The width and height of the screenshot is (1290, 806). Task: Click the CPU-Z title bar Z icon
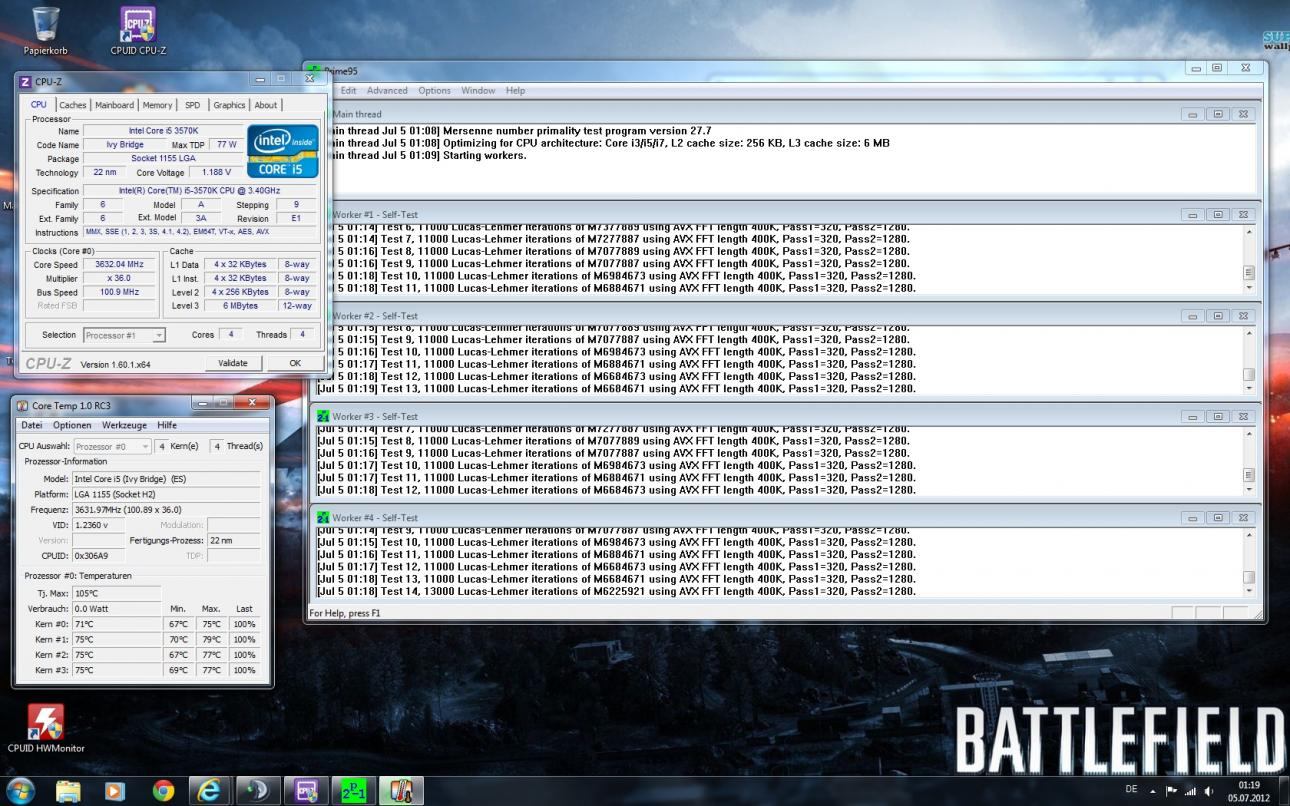coord(25,80)
